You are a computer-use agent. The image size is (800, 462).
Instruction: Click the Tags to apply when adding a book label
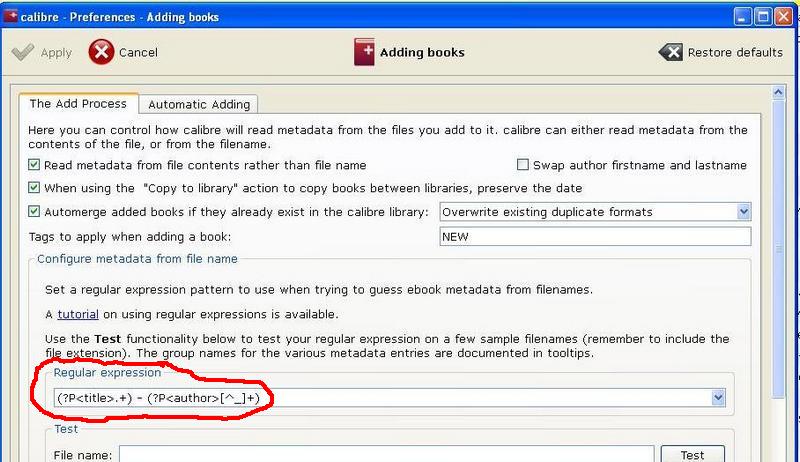pos(130,237)
